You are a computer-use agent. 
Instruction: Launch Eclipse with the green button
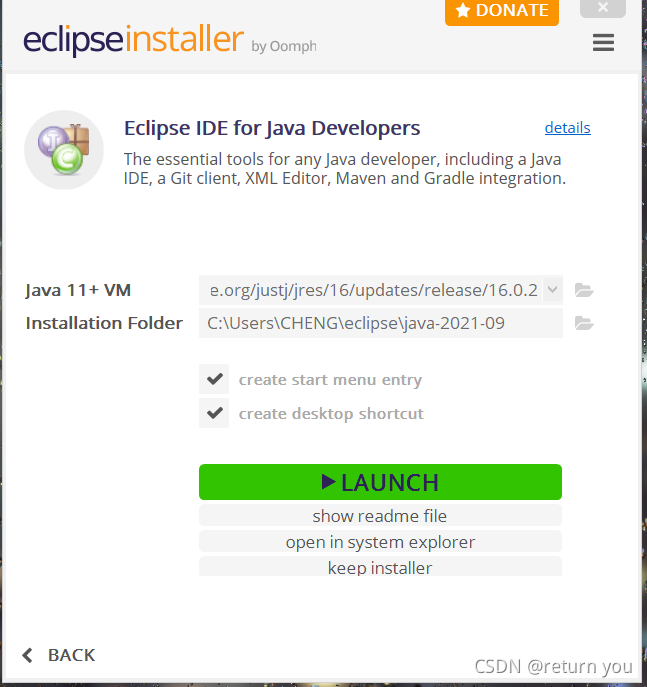tap(380, 482)
